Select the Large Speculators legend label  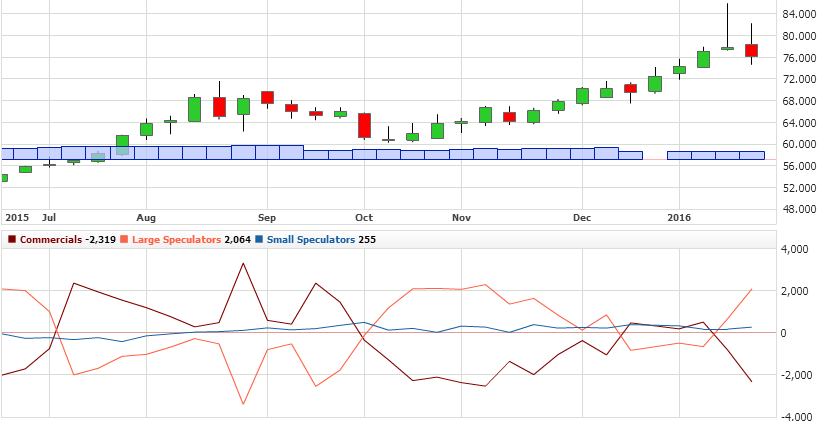tap(176, 240)
